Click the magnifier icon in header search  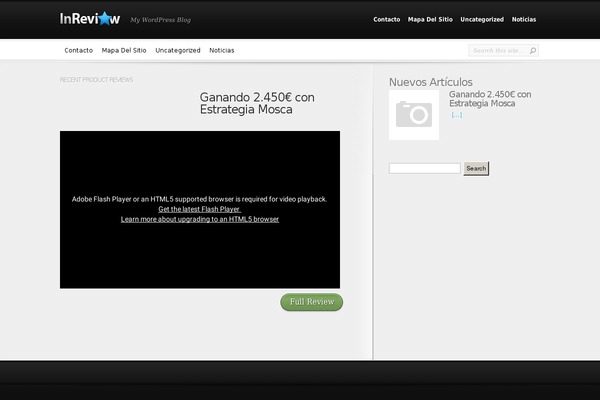pyautogui.click(x=533, y=51)
